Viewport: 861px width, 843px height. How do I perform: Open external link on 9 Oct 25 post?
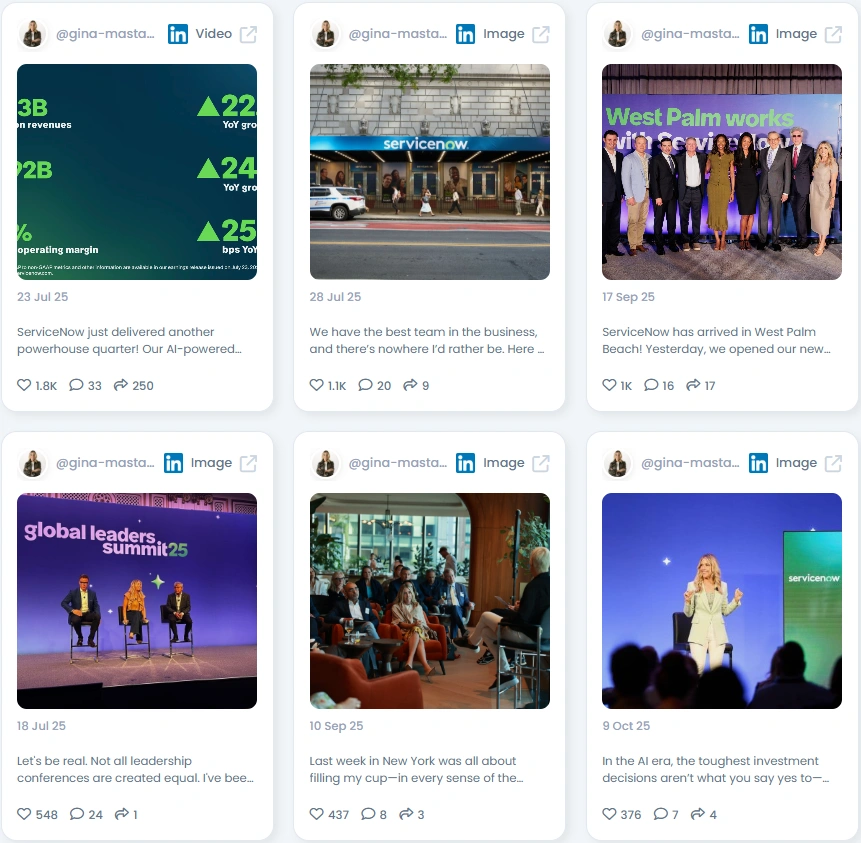[x=834, y=464]
